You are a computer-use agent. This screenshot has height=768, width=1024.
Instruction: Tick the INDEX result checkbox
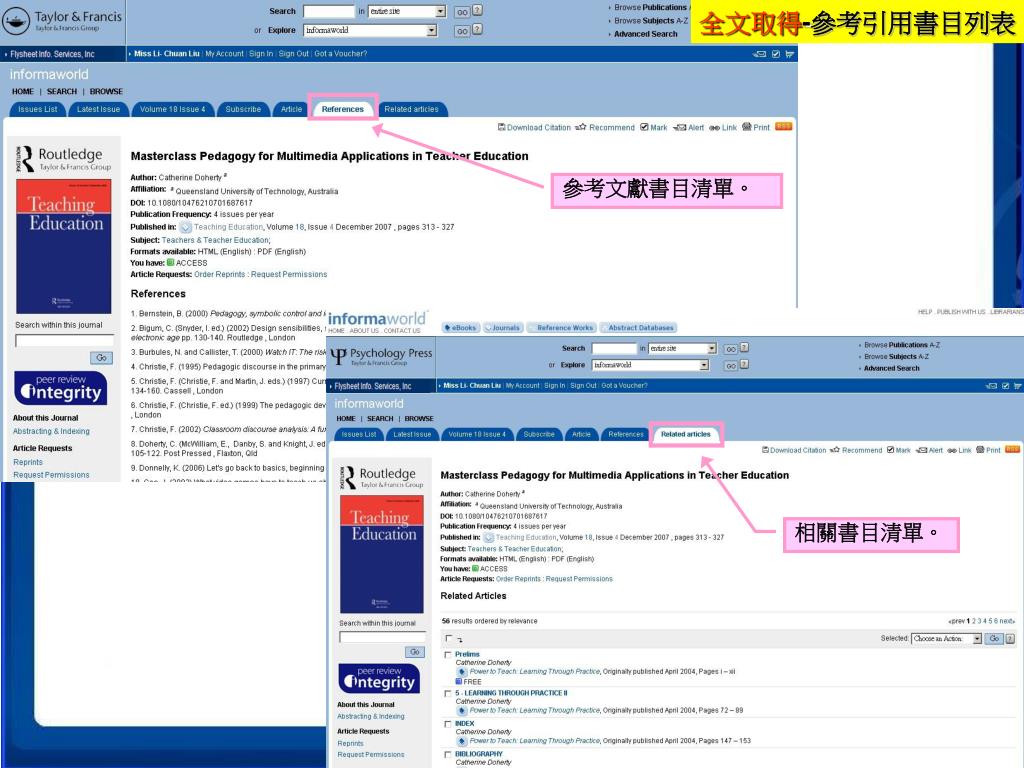pos(448,724)
